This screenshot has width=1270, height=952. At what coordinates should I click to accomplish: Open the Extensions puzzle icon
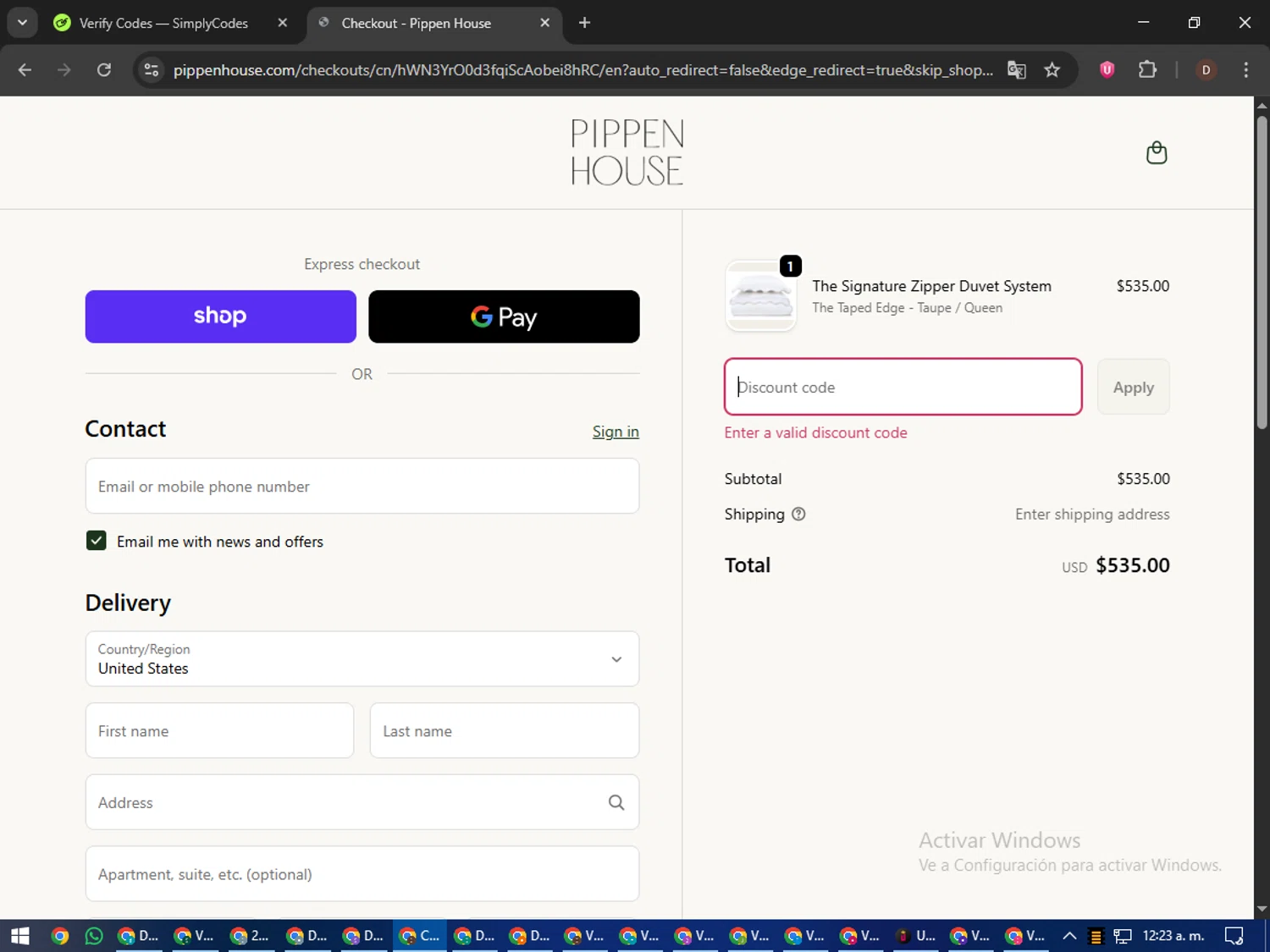[1147, 69]
